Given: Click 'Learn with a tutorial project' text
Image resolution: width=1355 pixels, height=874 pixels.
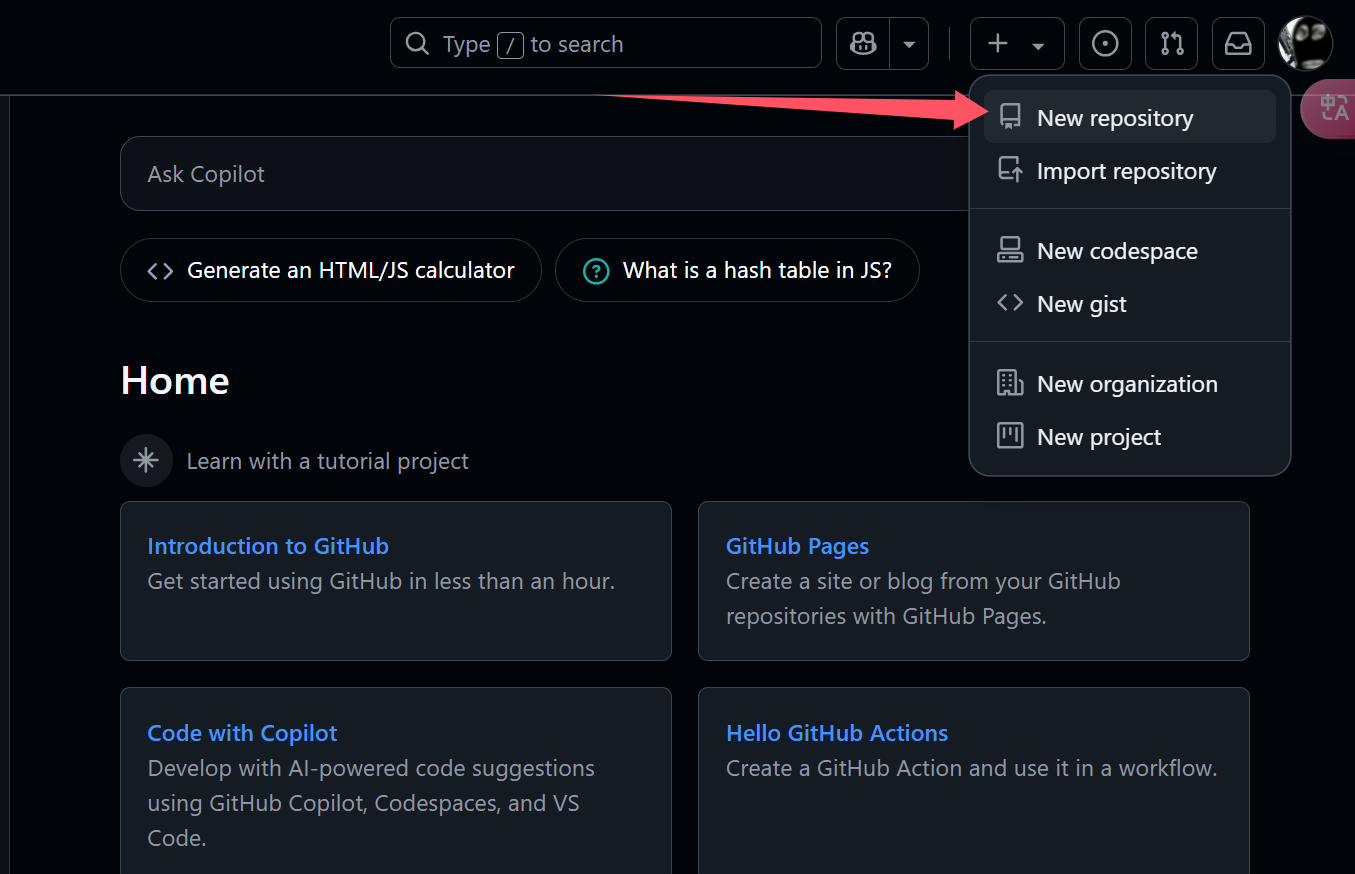Looking at the screenshot, I should 328,461.
